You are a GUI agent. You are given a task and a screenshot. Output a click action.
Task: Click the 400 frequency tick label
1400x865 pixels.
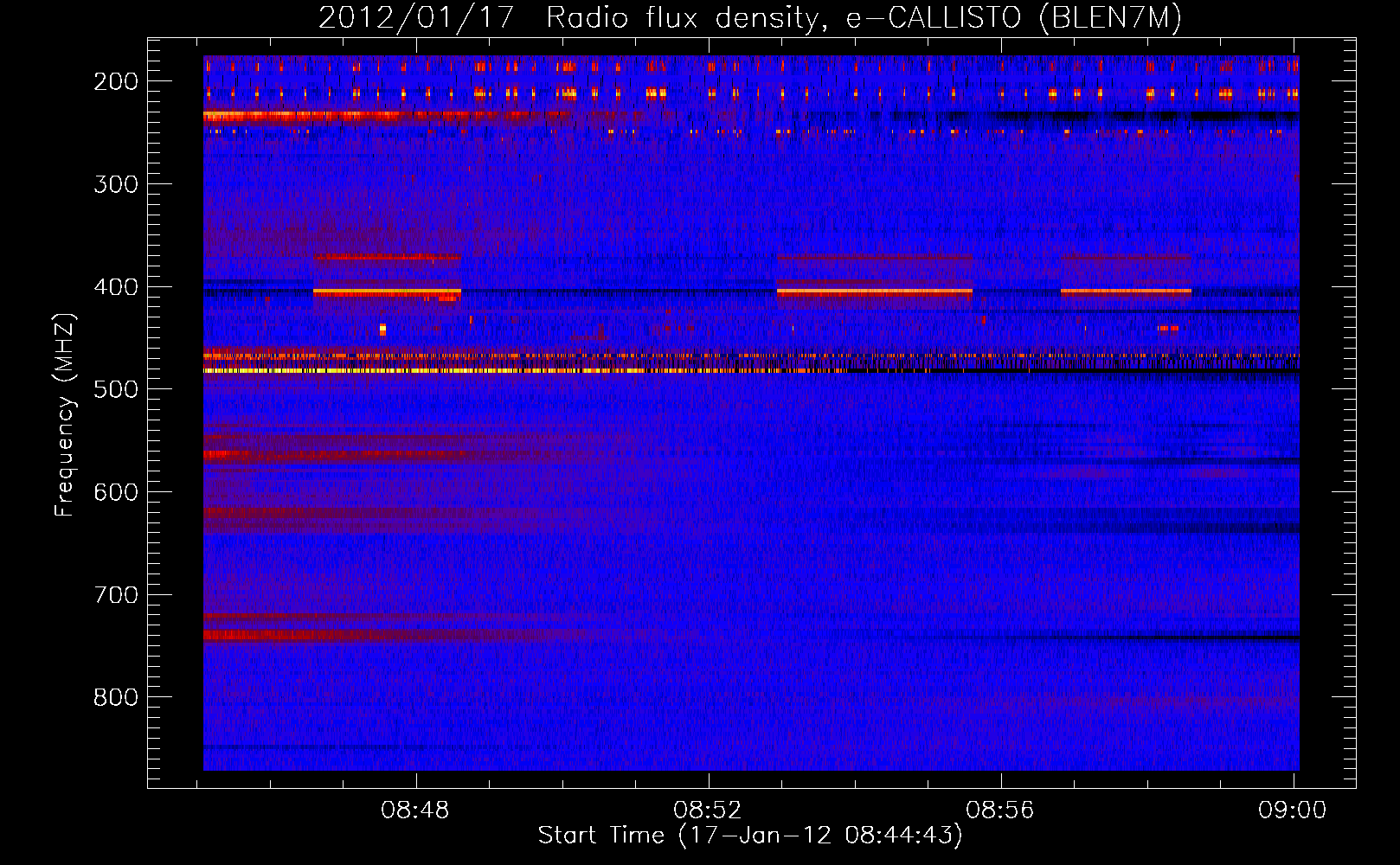pos(116,287)
